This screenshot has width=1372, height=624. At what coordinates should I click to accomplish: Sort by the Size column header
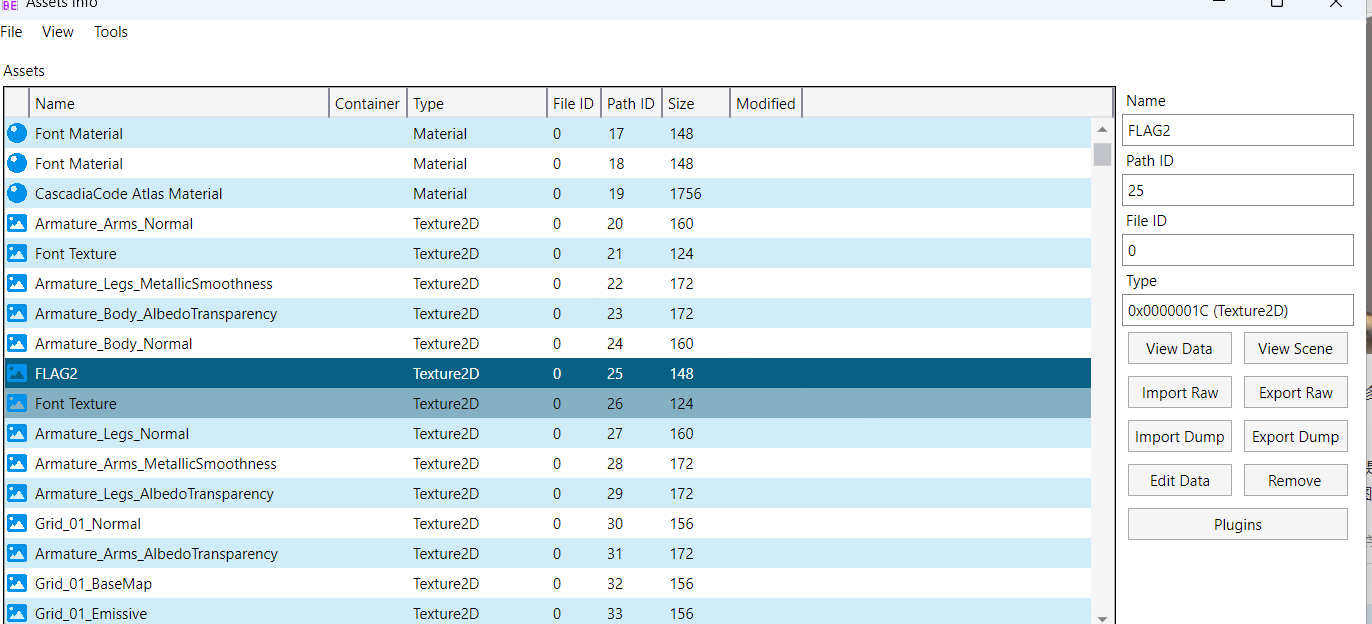tap(696, 103)
